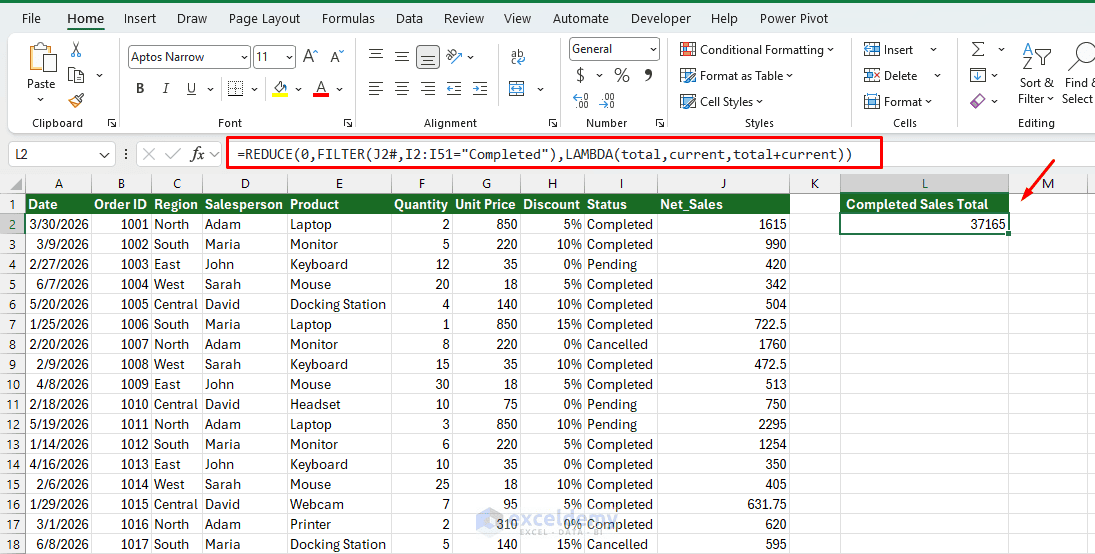Decrease font size with smaller A
The width and height of the screenshot is (1095, 554).
(337, 57)
